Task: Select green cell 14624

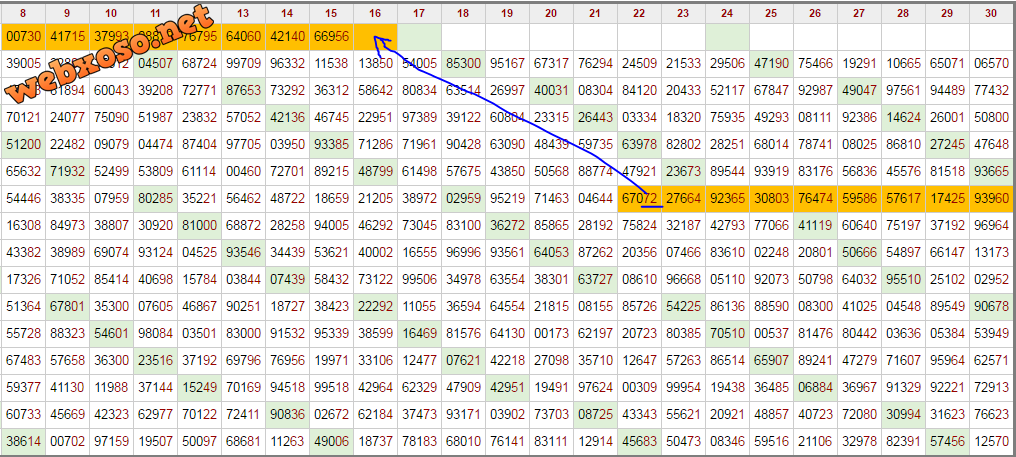Action: [x=903, y=118]
